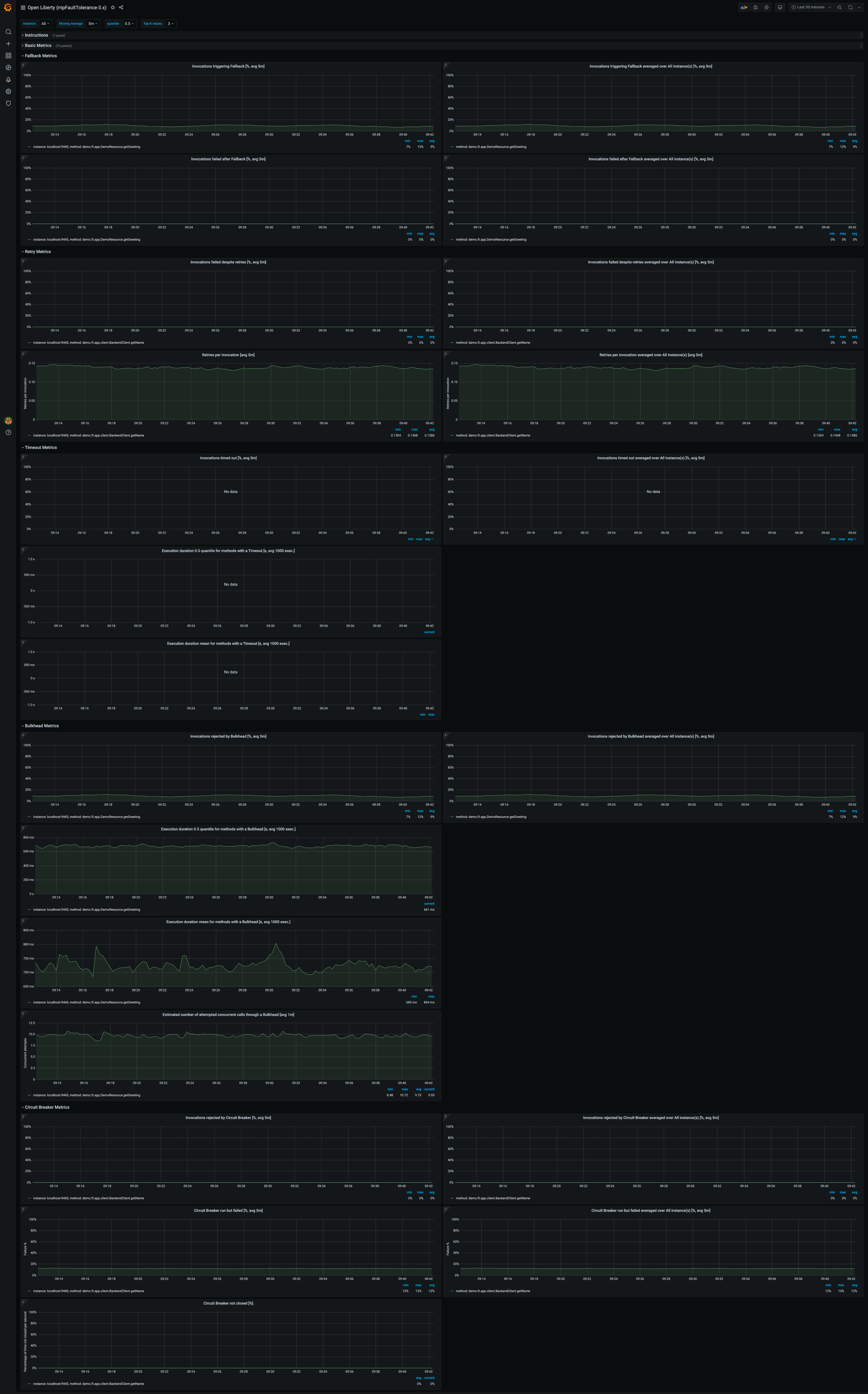Share the dashboard via the share icon

(121, 7)
